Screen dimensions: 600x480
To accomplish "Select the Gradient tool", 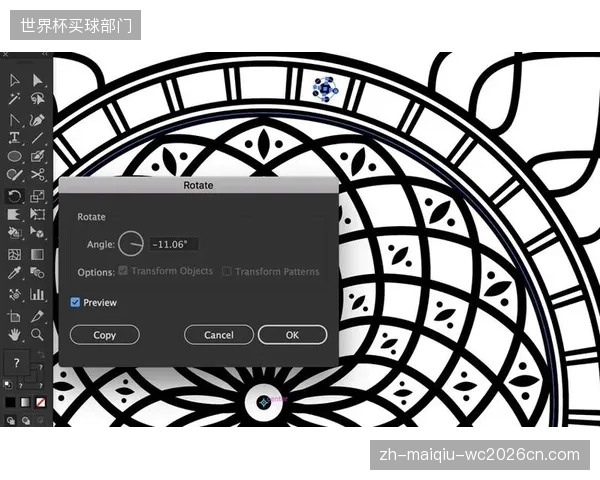I will coord(37,255).
